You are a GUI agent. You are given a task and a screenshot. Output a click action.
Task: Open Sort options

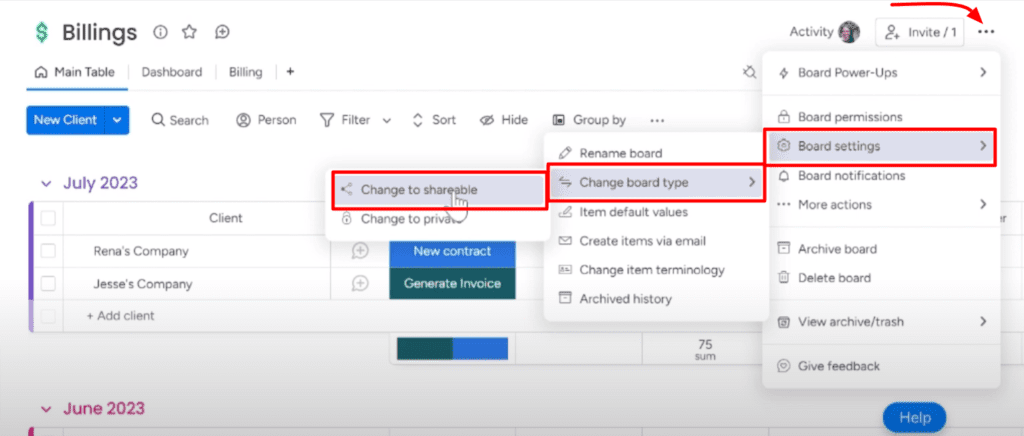434,120
